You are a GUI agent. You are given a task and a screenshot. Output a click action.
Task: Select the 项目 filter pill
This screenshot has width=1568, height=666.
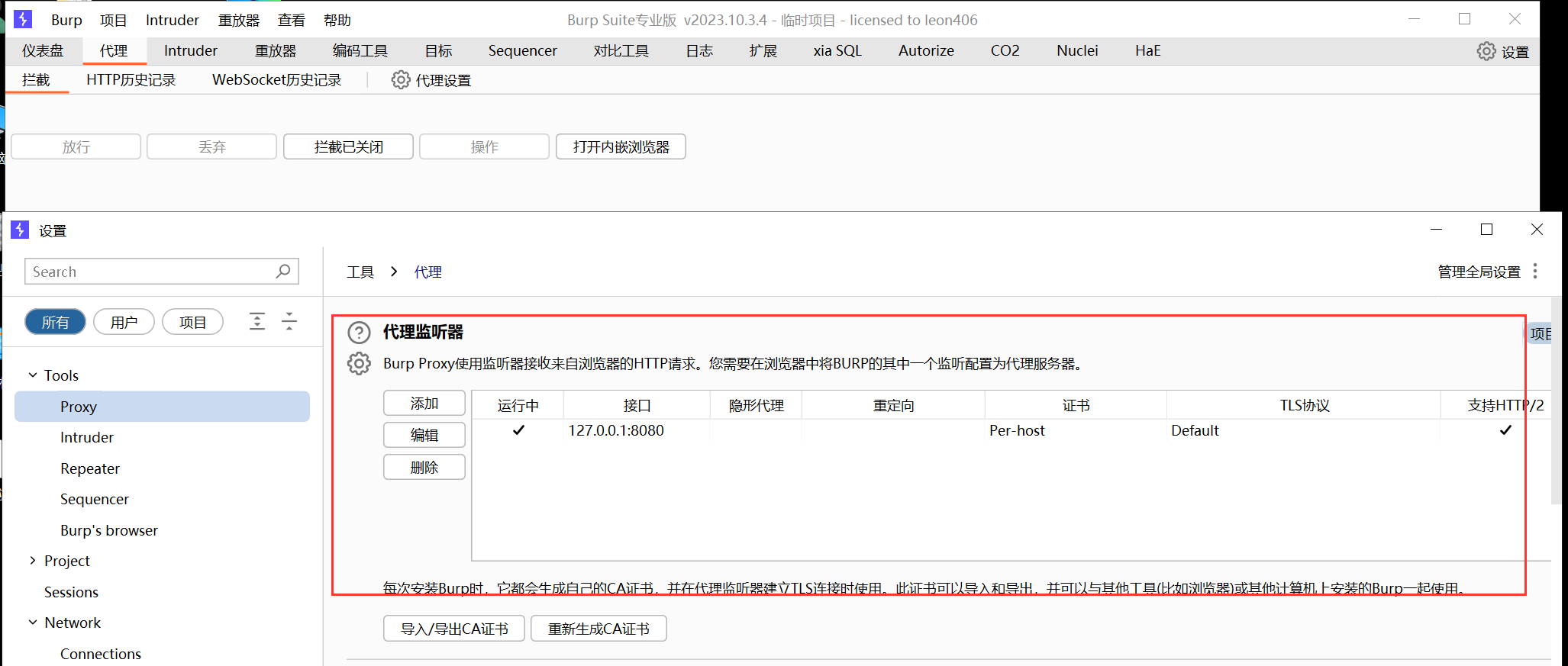(x=192, y=322)
